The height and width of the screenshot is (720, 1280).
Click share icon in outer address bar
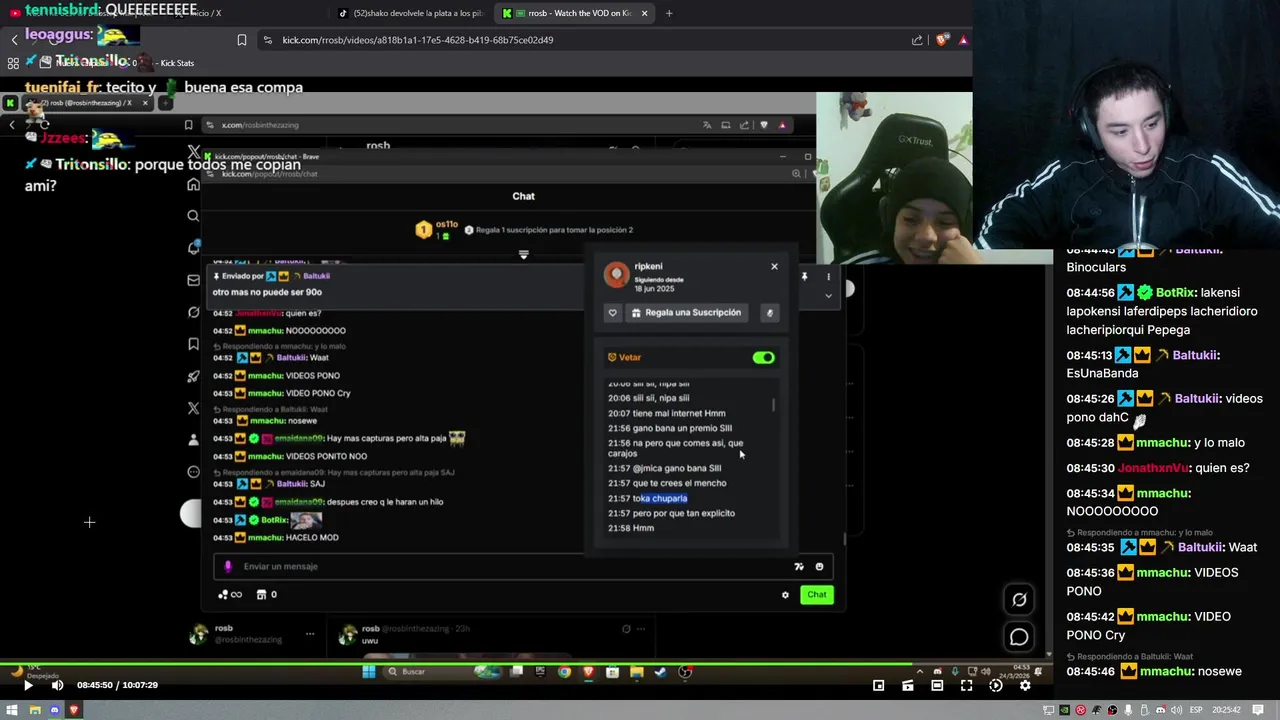coord(917,40)
